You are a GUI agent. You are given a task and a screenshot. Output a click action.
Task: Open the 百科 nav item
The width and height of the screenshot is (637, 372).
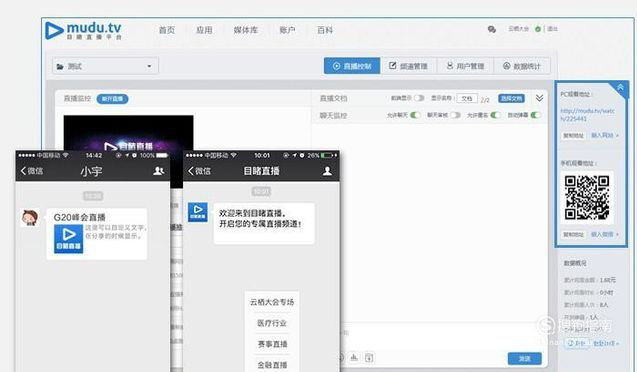[325, 30]
